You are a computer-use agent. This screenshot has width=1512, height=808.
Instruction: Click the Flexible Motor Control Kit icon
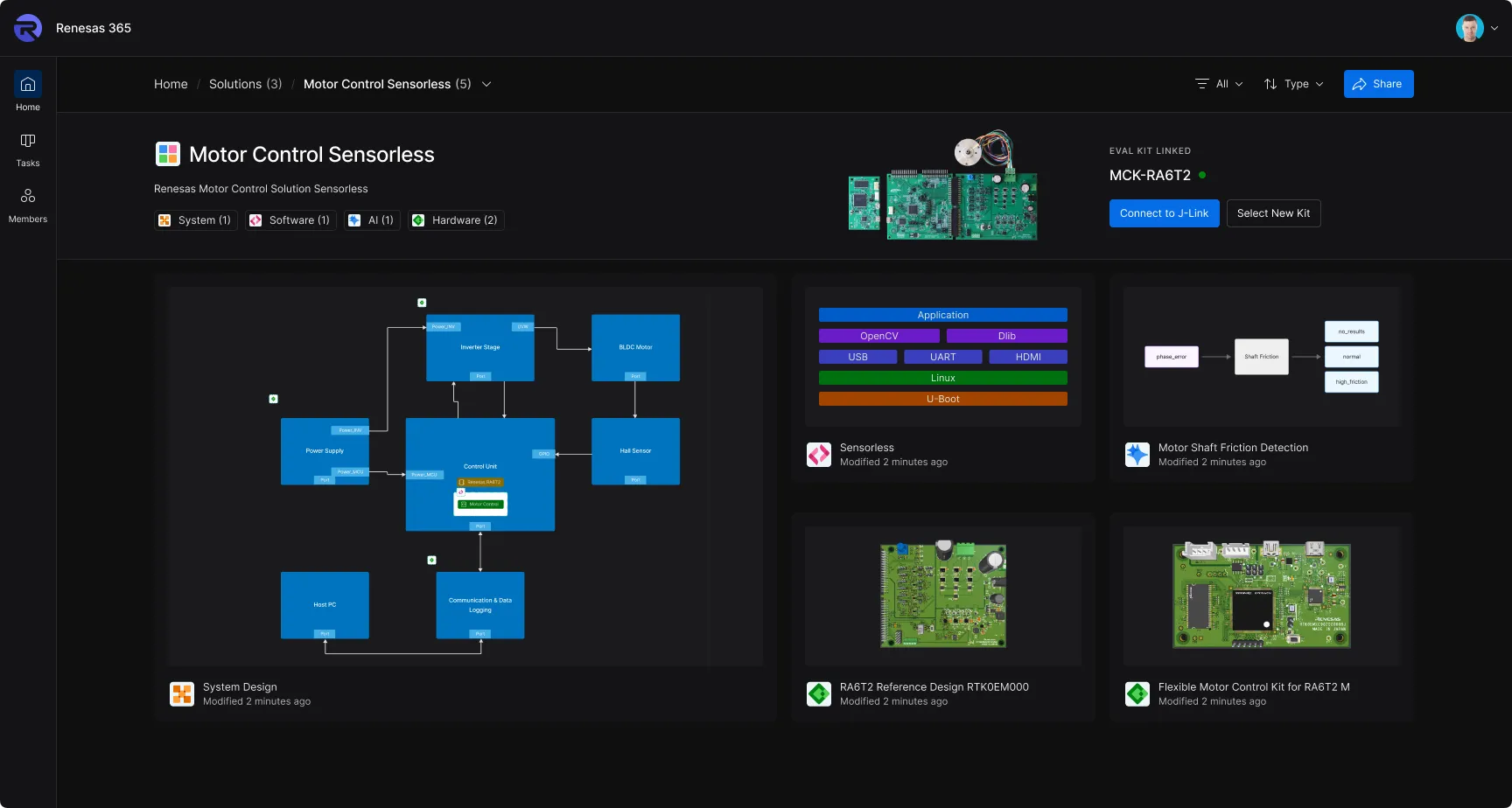(1137, 694)
